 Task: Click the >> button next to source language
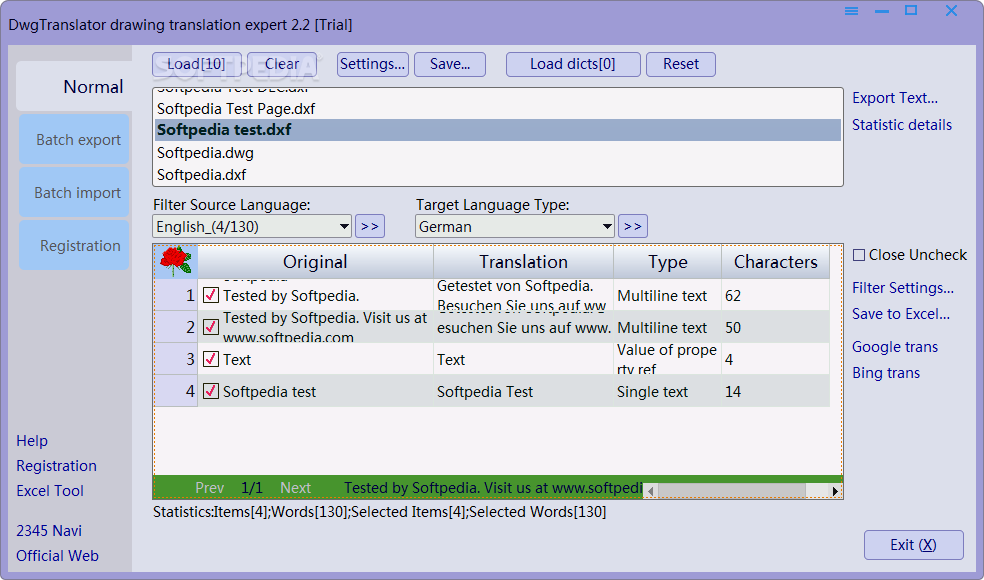pyautogui.click(x=370, y=227)
